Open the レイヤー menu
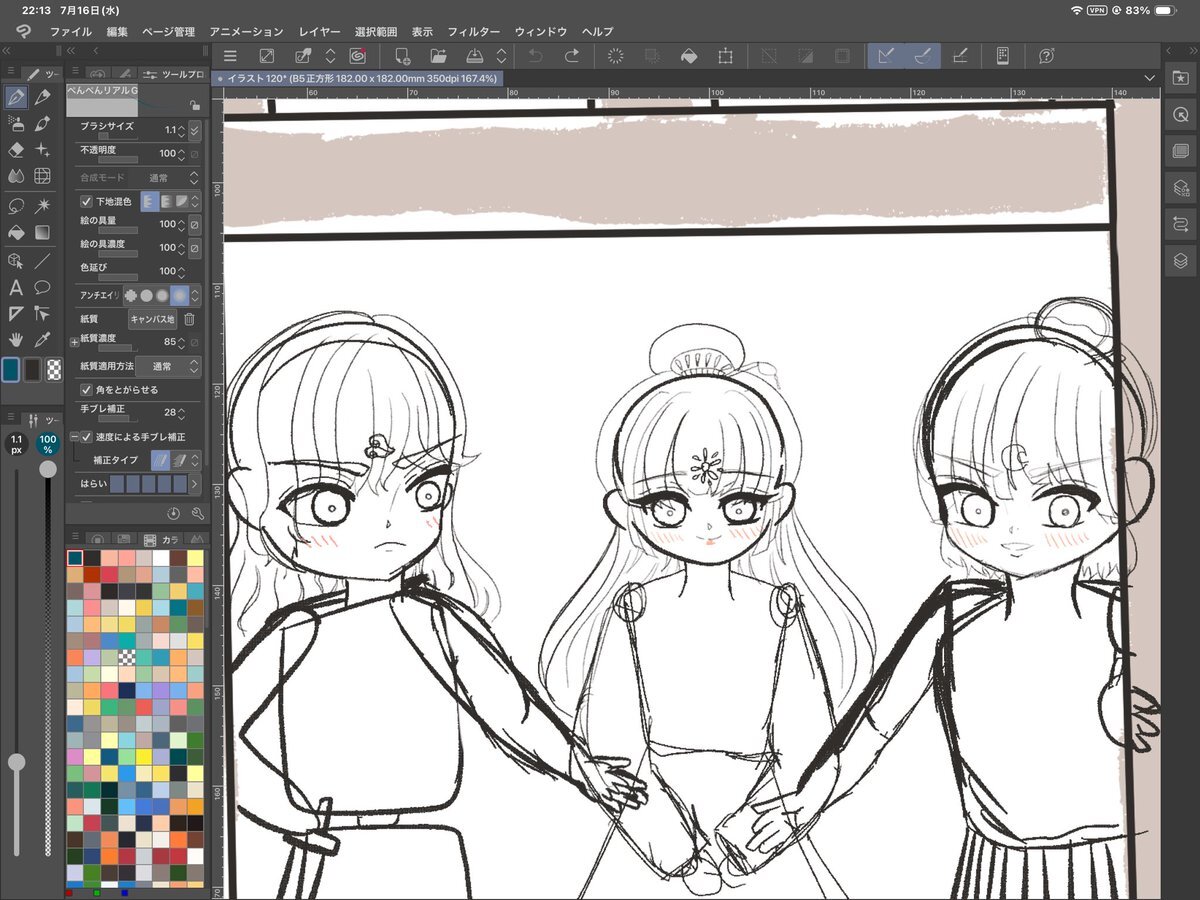The width and height of the screenshot is (1200, 900). click(x=319, y=32)
